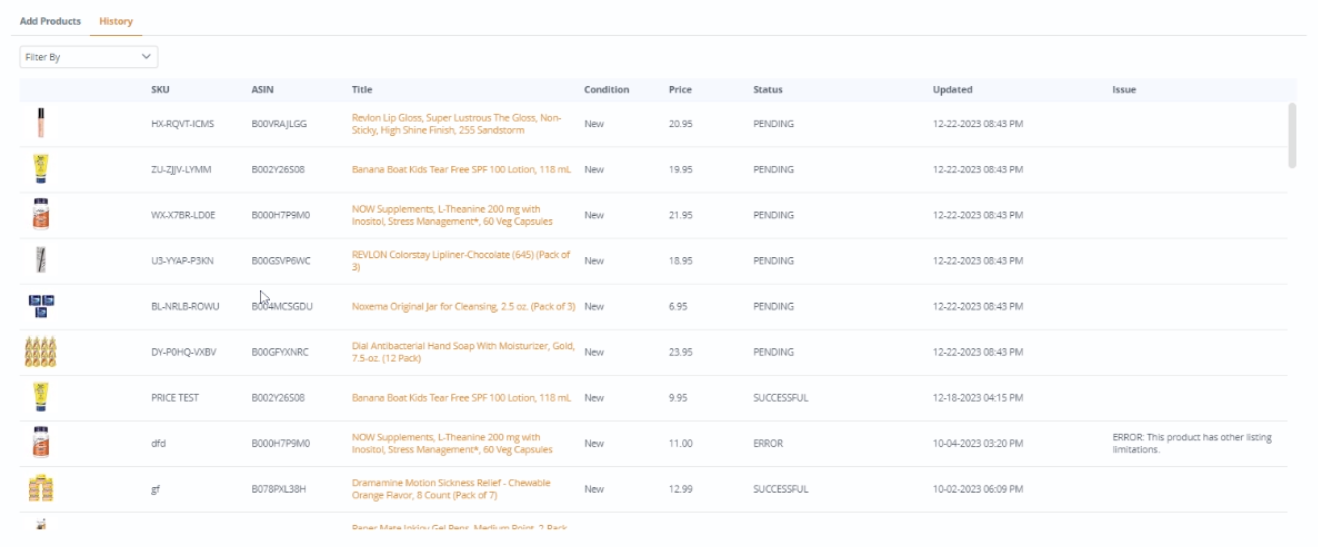Open the Dial Antibacterial Hand Soap link
The height and width of the screenshot is (547, 1318).
coord(463,352)
